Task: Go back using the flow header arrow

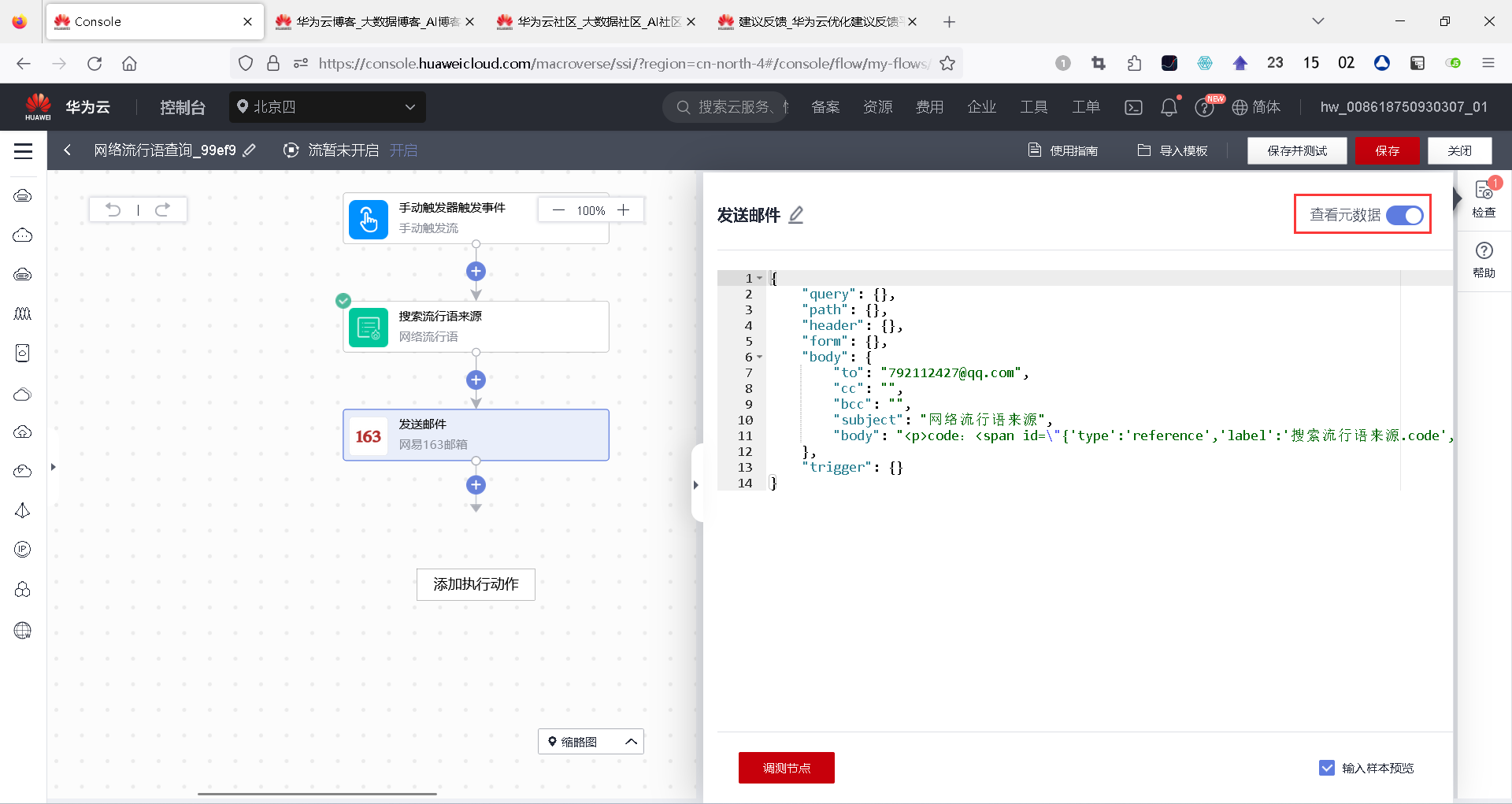Action: point(68,150)
